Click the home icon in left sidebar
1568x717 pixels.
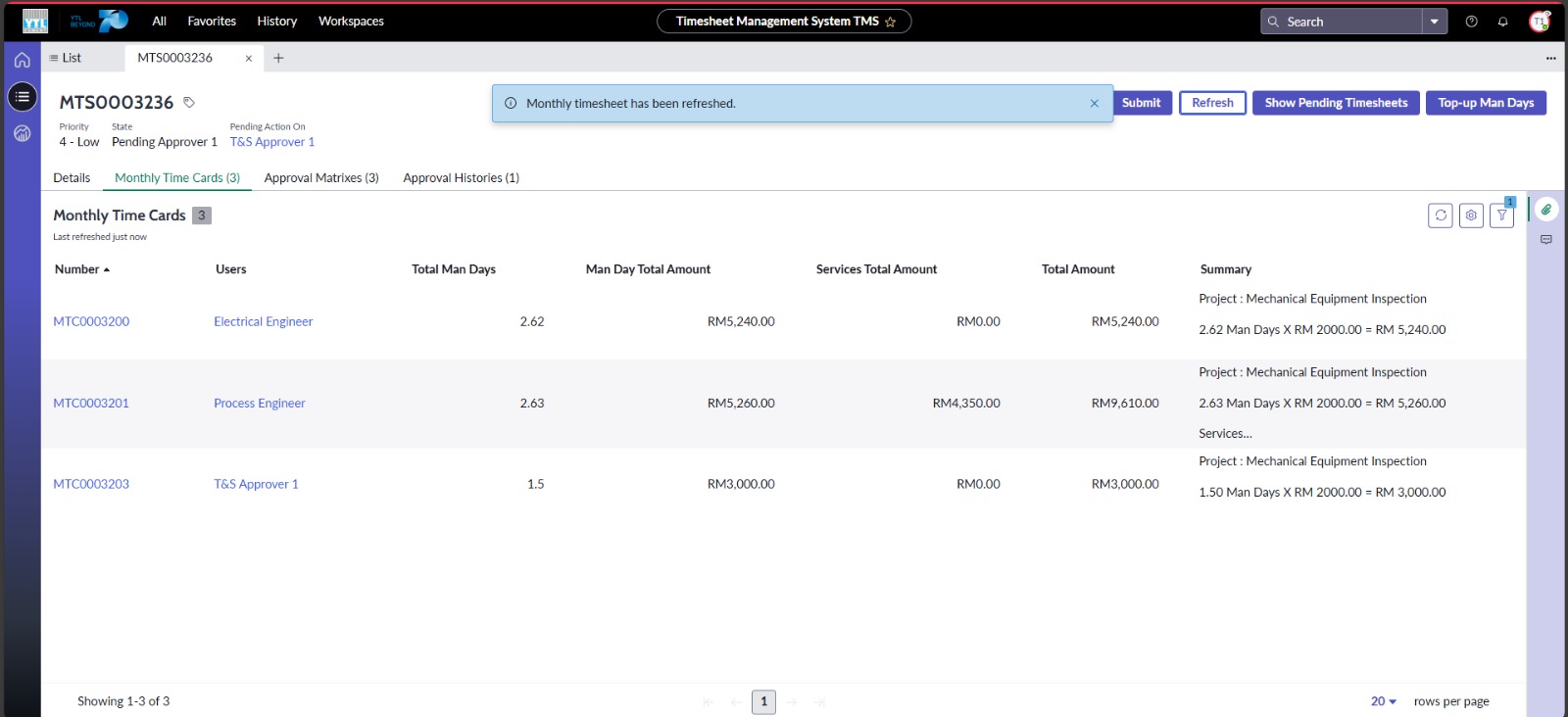coord(22,60)
